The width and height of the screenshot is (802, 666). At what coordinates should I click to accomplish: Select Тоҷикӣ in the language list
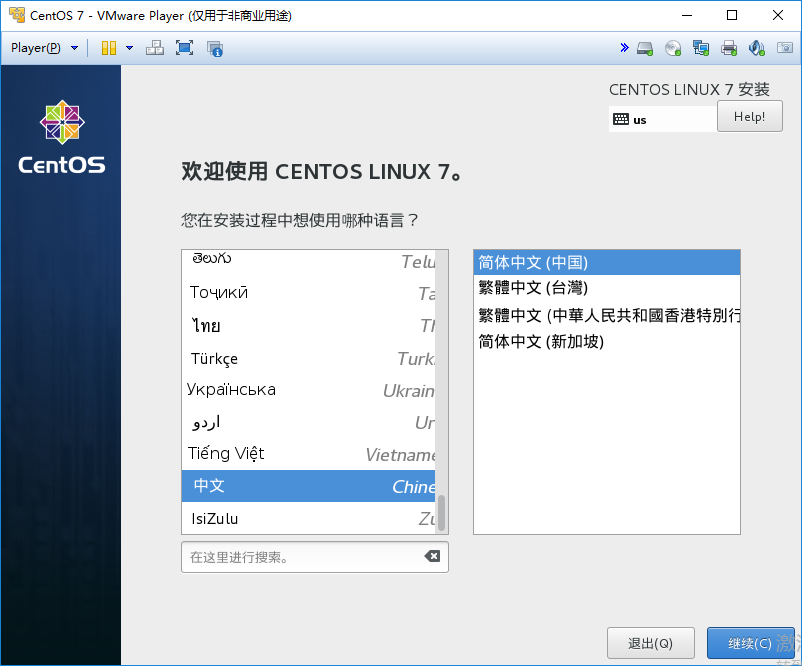pos(308,292)
